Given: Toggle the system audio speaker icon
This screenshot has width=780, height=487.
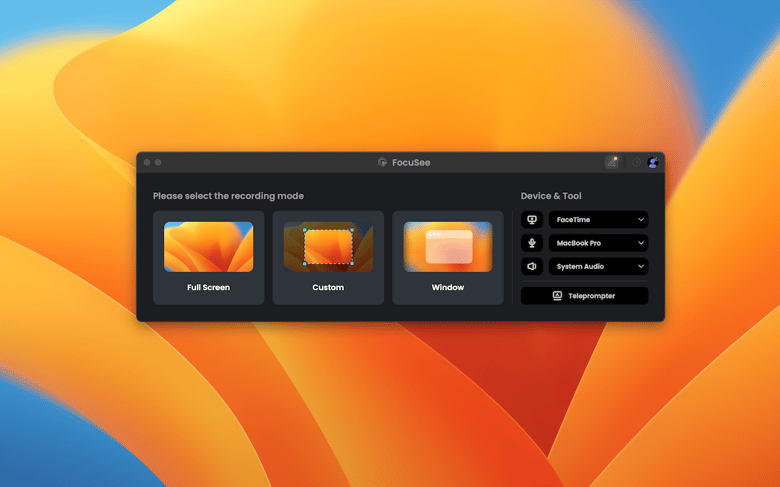Looking at the screenshot, I should coord(532,266).
